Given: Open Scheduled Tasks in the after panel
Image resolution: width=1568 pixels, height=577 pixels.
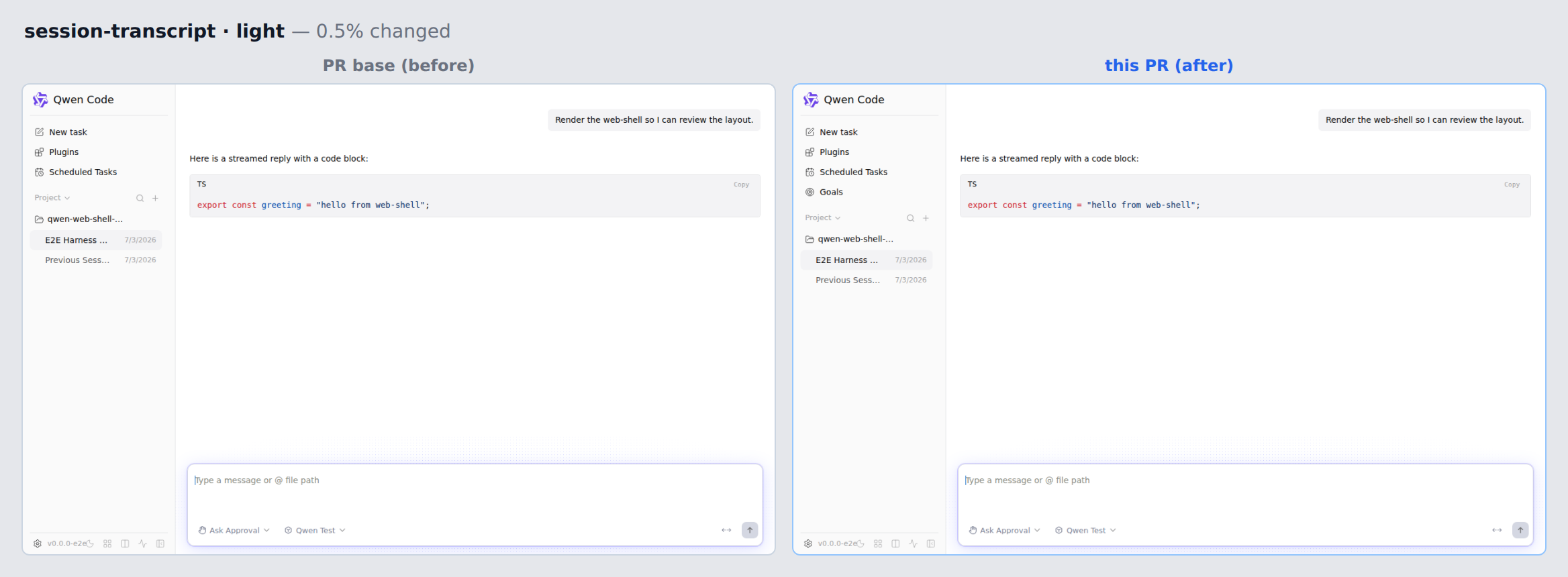Looking at the screenshot, I should 869,172.
